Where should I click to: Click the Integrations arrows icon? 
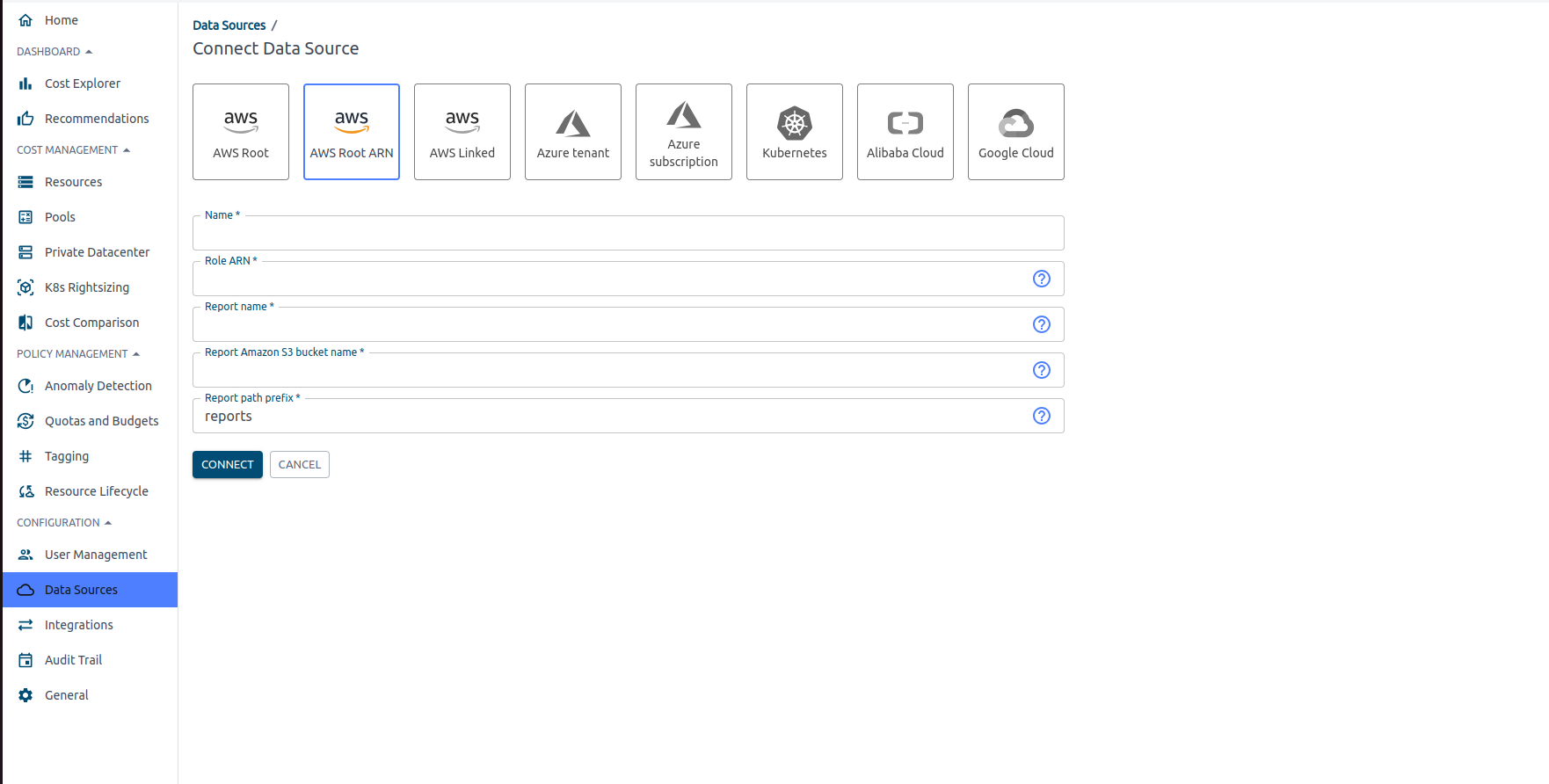pyautogui.click(x=25, y=625)
